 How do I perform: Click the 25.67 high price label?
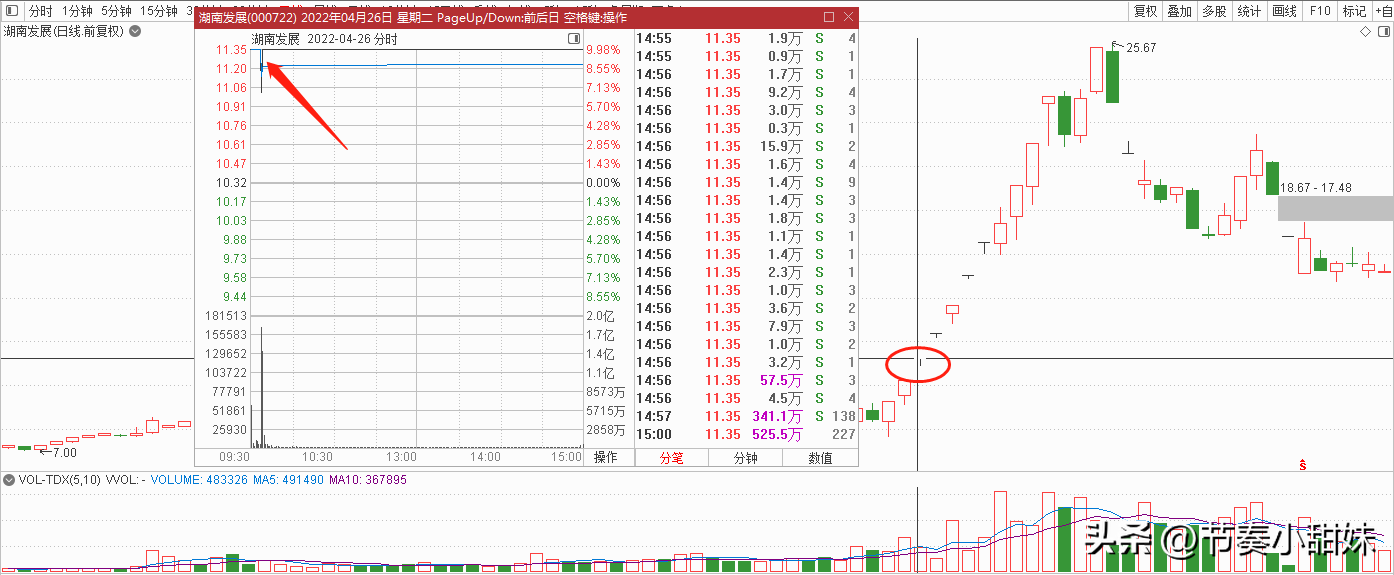(x=1141, y=48)
